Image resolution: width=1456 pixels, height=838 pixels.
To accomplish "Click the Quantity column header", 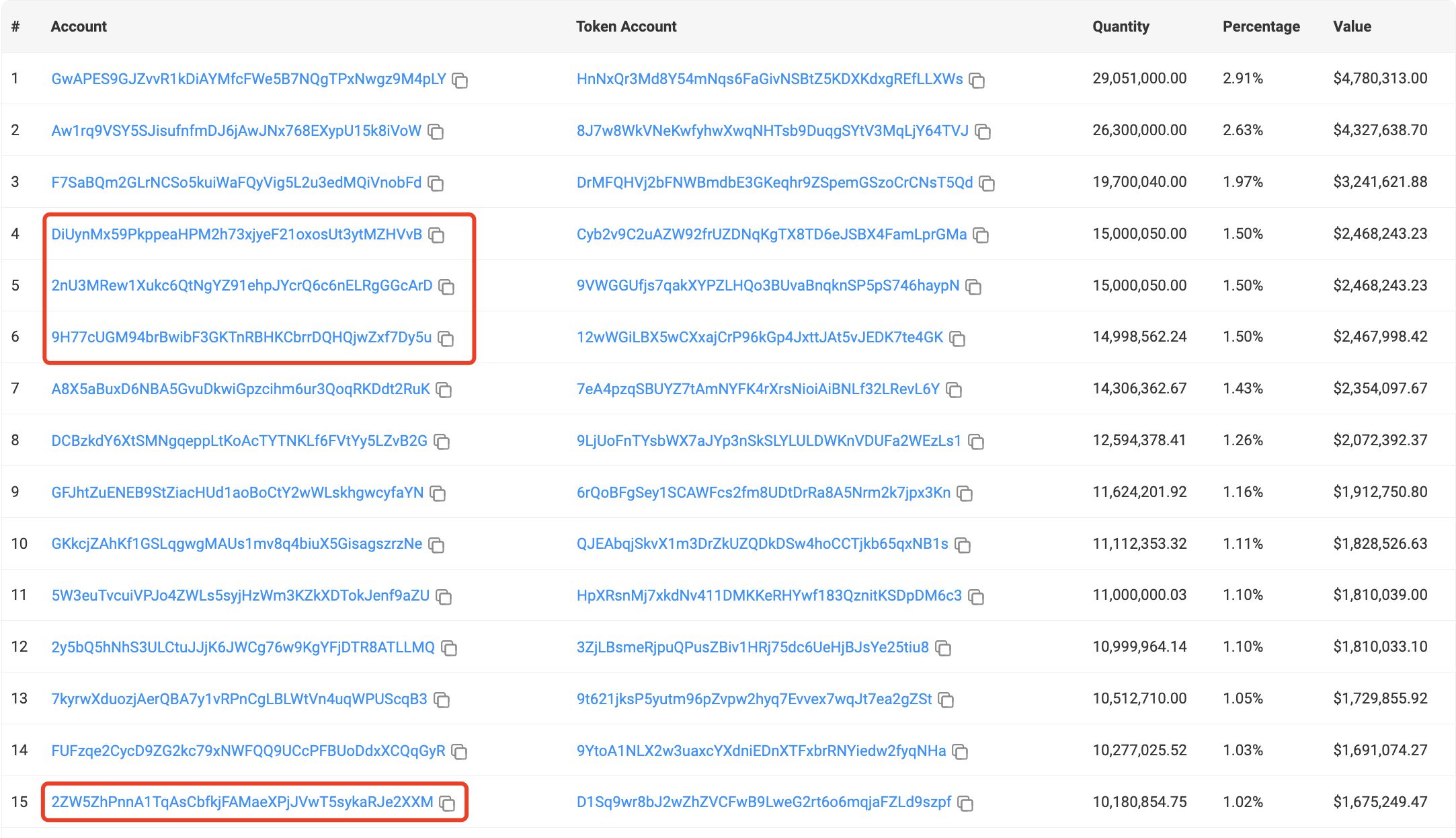I will tap(1121, 26).
